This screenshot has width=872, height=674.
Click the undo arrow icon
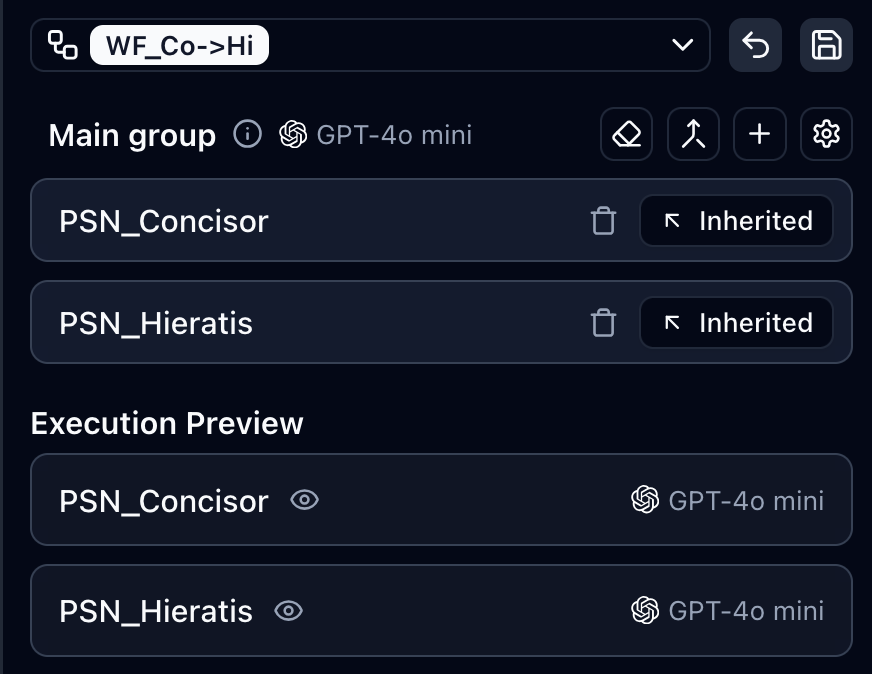click(755, 46)
